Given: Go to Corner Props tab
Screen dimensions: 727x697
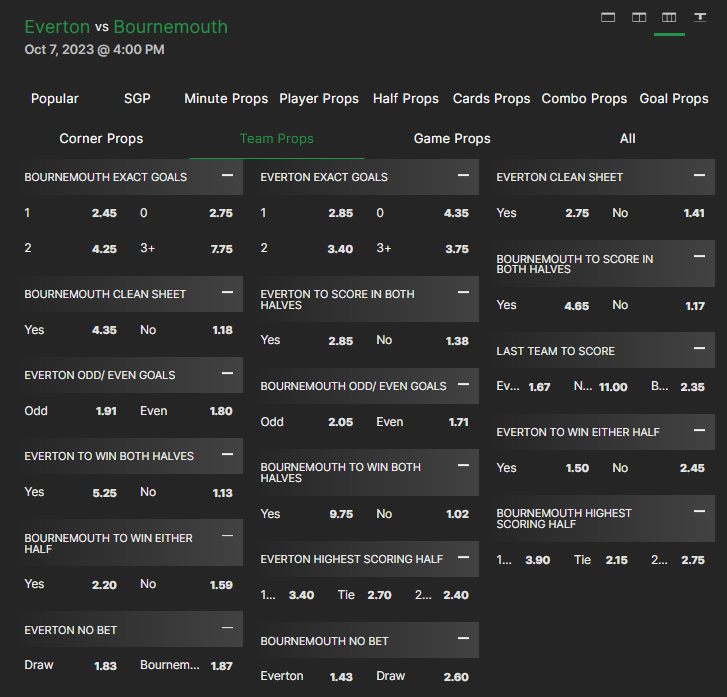Looking at the screenshot, I should (101, 139).
